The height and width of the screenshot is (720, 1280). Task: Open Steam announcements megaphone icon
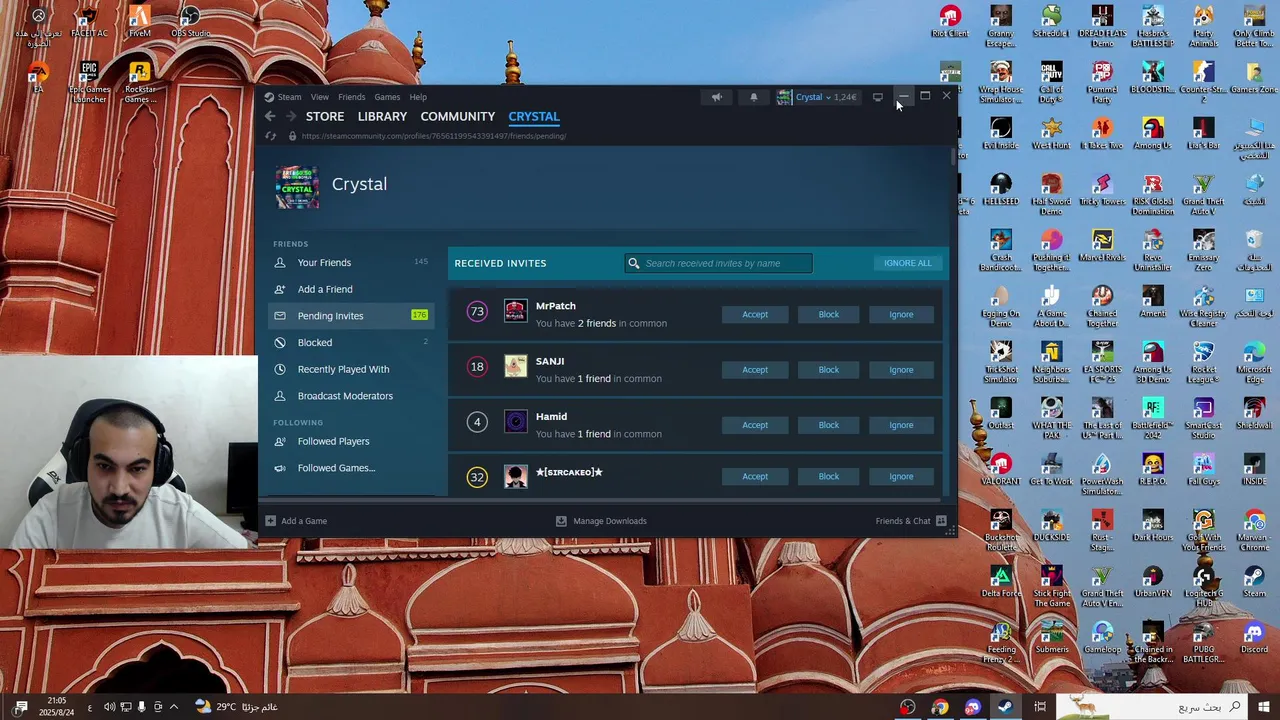716,97
